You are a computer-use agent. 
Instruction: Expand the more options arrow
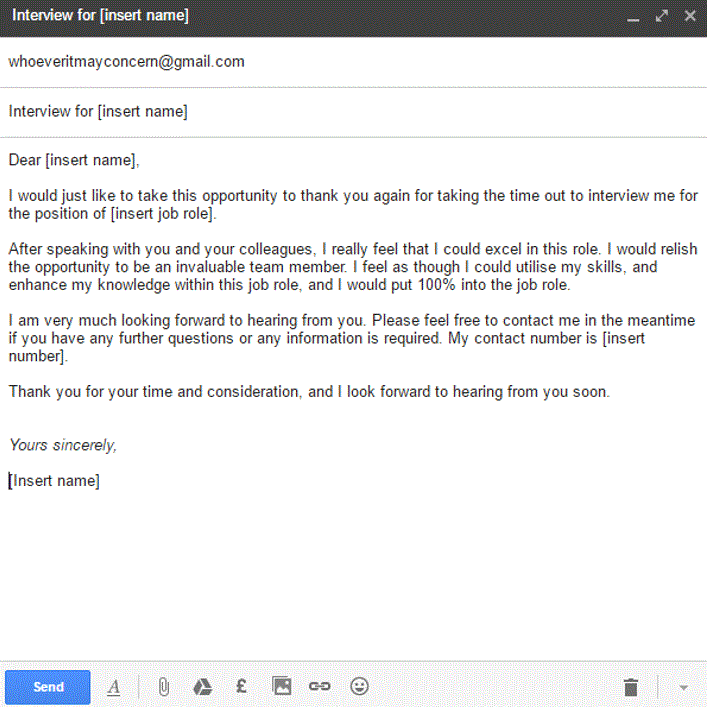(x=684, y=687)
